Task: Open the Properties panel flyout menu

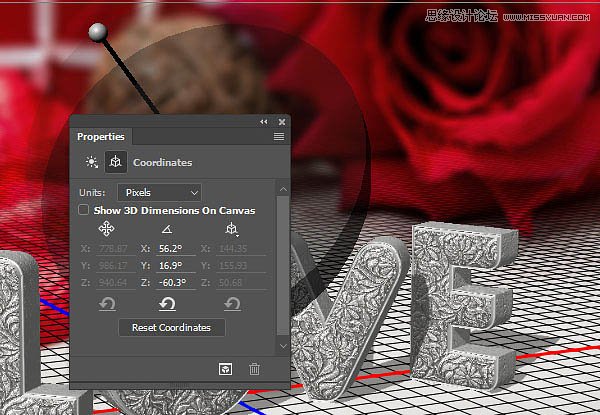Action: 279,137
